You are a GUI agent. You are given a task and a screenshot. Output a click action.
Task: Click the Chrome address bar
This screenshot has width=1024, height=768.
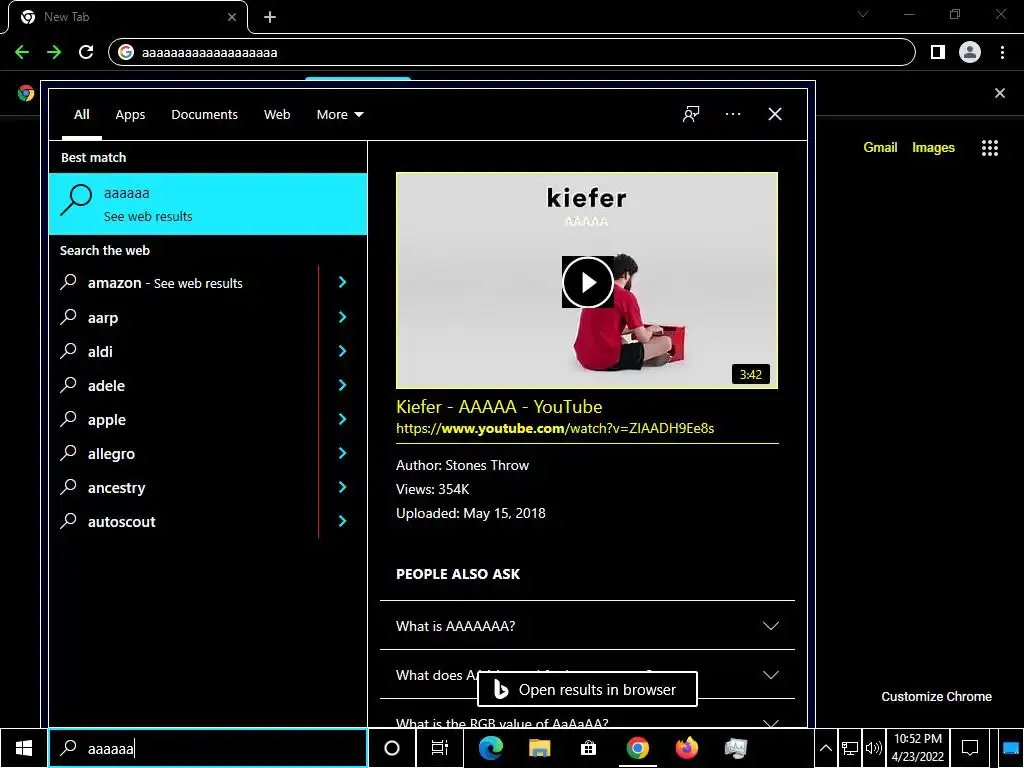click(x=511, y=52)
